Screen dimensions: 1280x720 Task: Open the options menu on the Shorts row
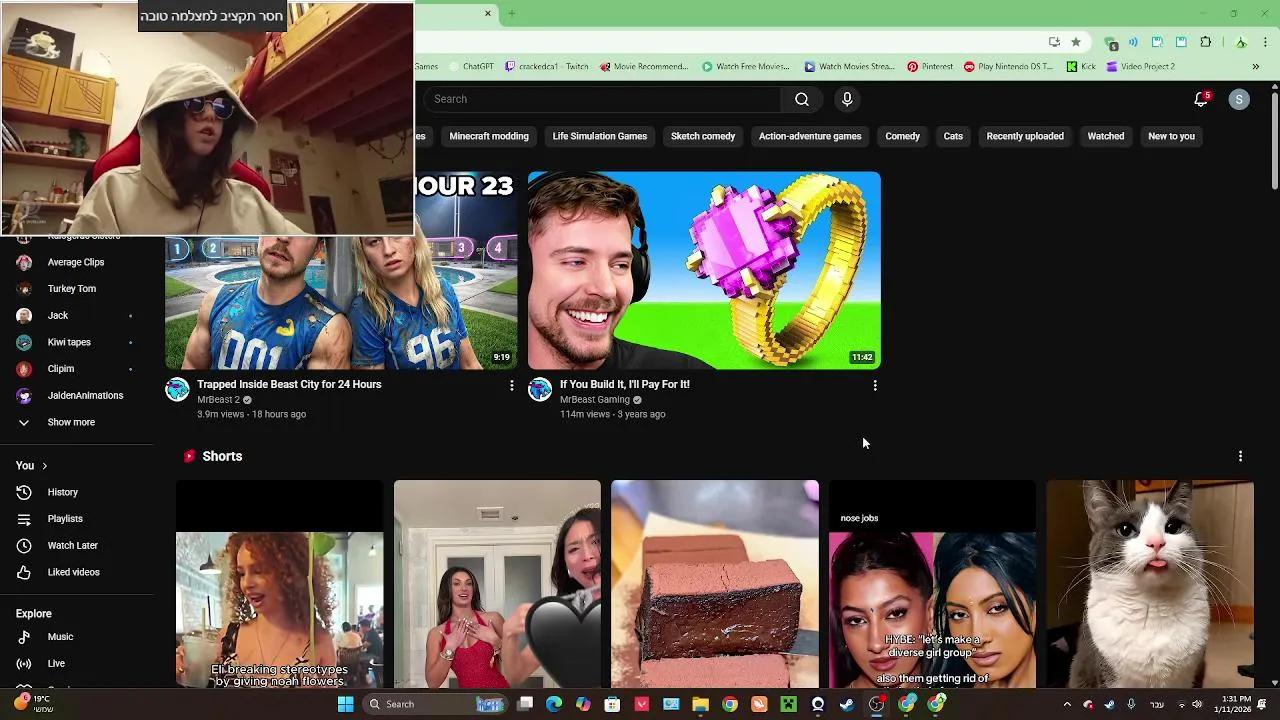1240,455
